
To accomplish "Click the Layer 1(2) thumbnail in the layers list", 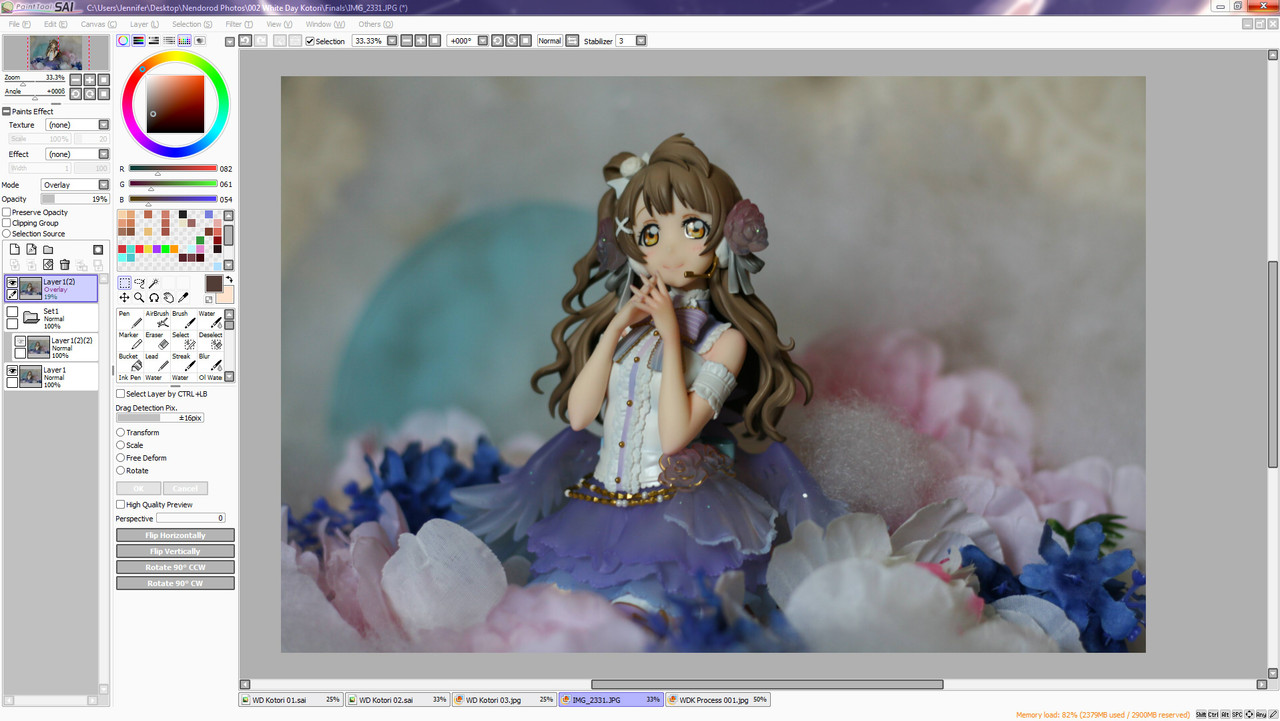I will click(x=30, y=289).
